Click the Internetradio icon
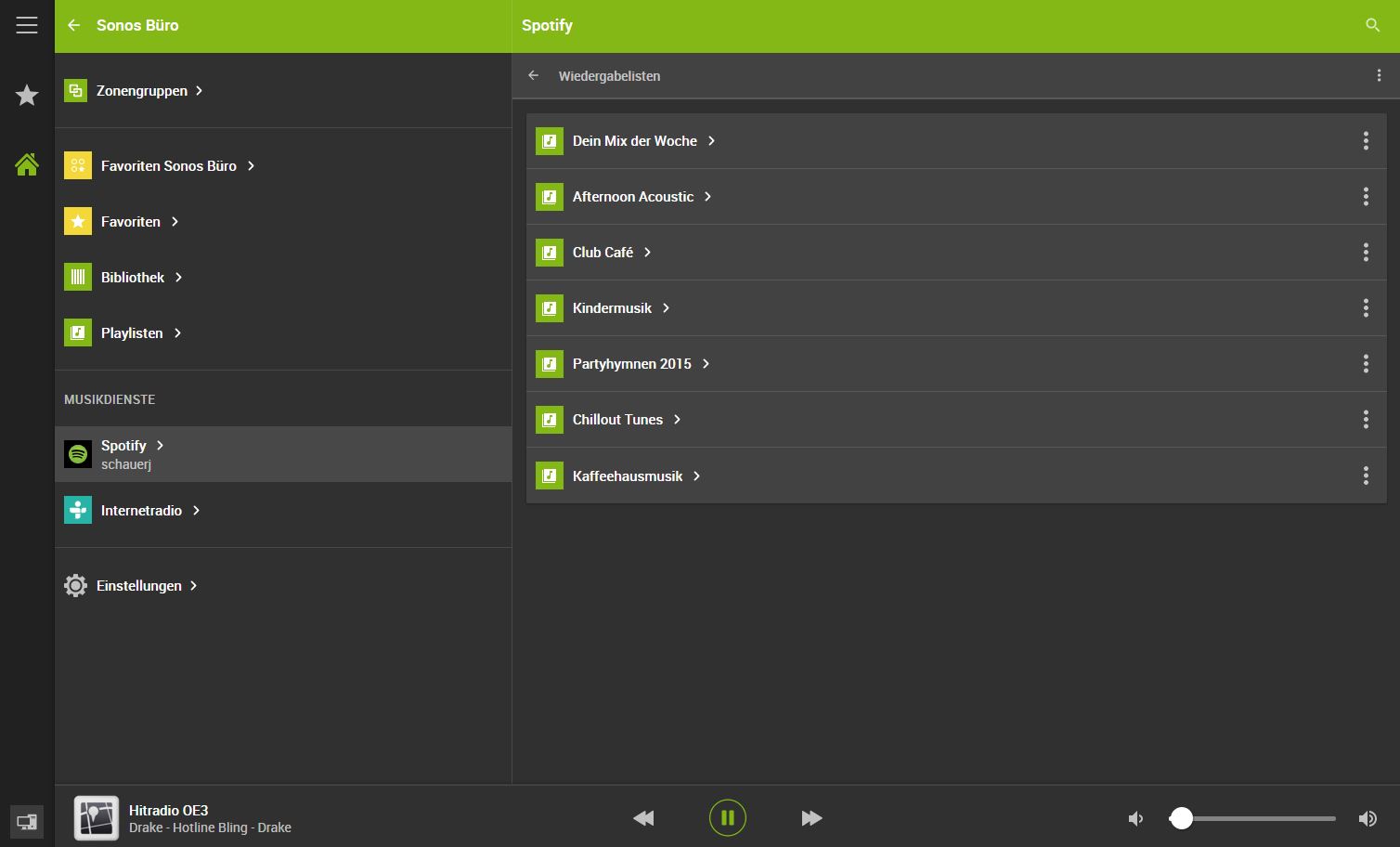This screenshot has width=1400, height=847. tap(78, 510)
